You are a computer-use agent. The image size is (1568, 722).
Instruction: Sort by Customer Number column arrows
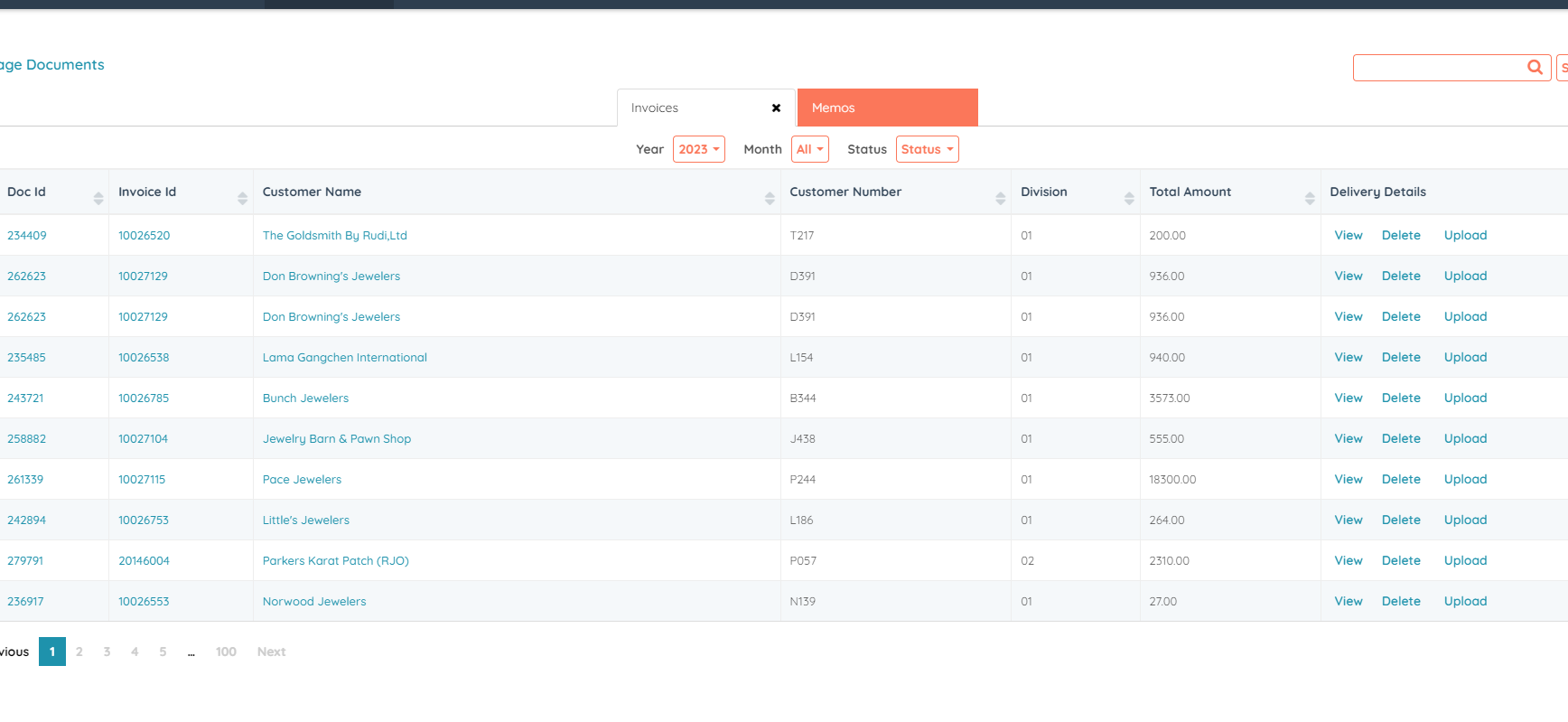coord(1000,198)
